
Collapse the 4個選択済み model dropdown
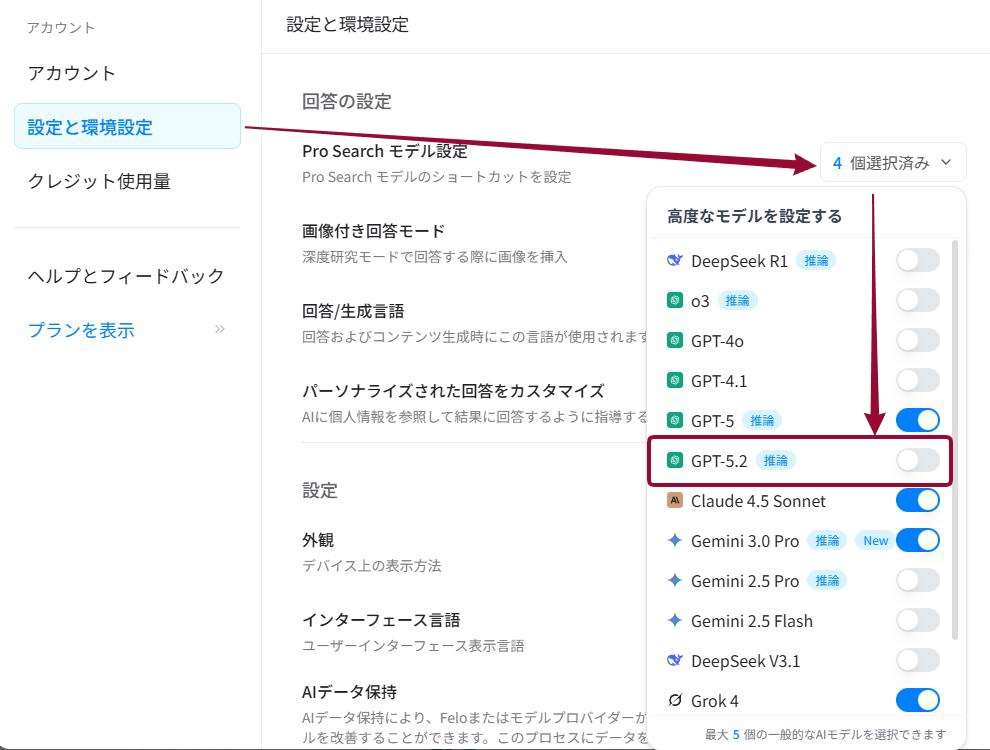tap(893, 162)
